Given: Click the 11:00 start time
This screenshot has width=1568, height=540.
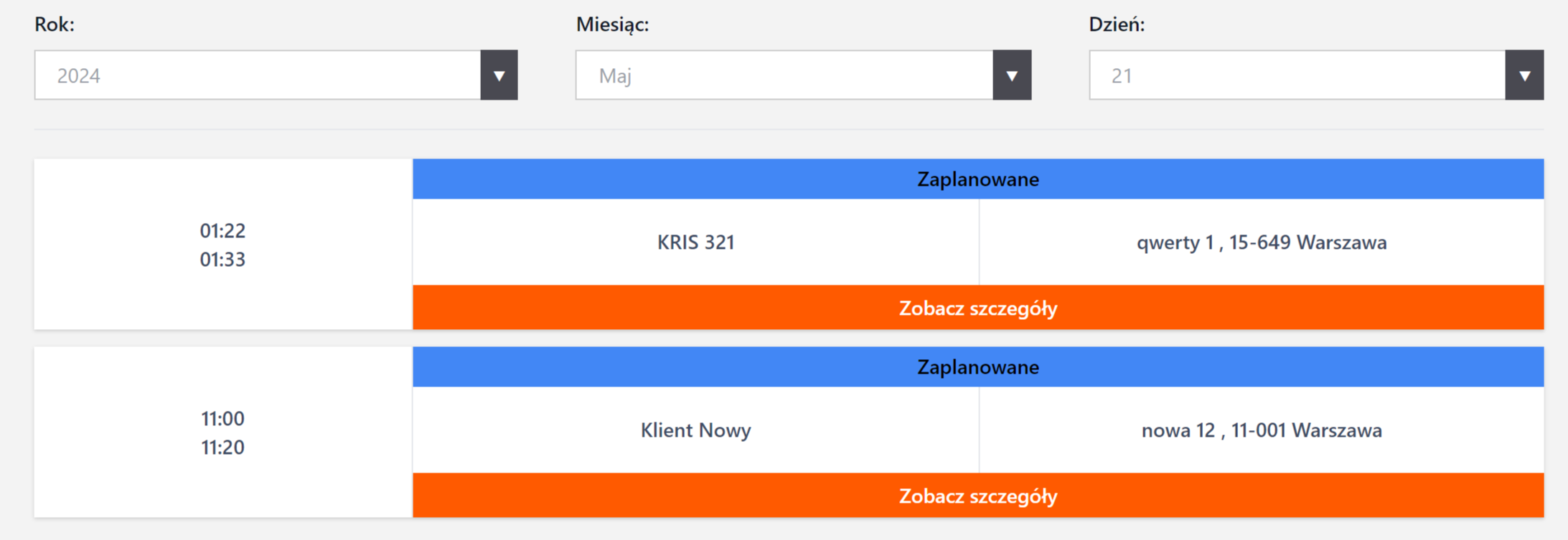Looking at the screenshot, I should tap(222, 419).
